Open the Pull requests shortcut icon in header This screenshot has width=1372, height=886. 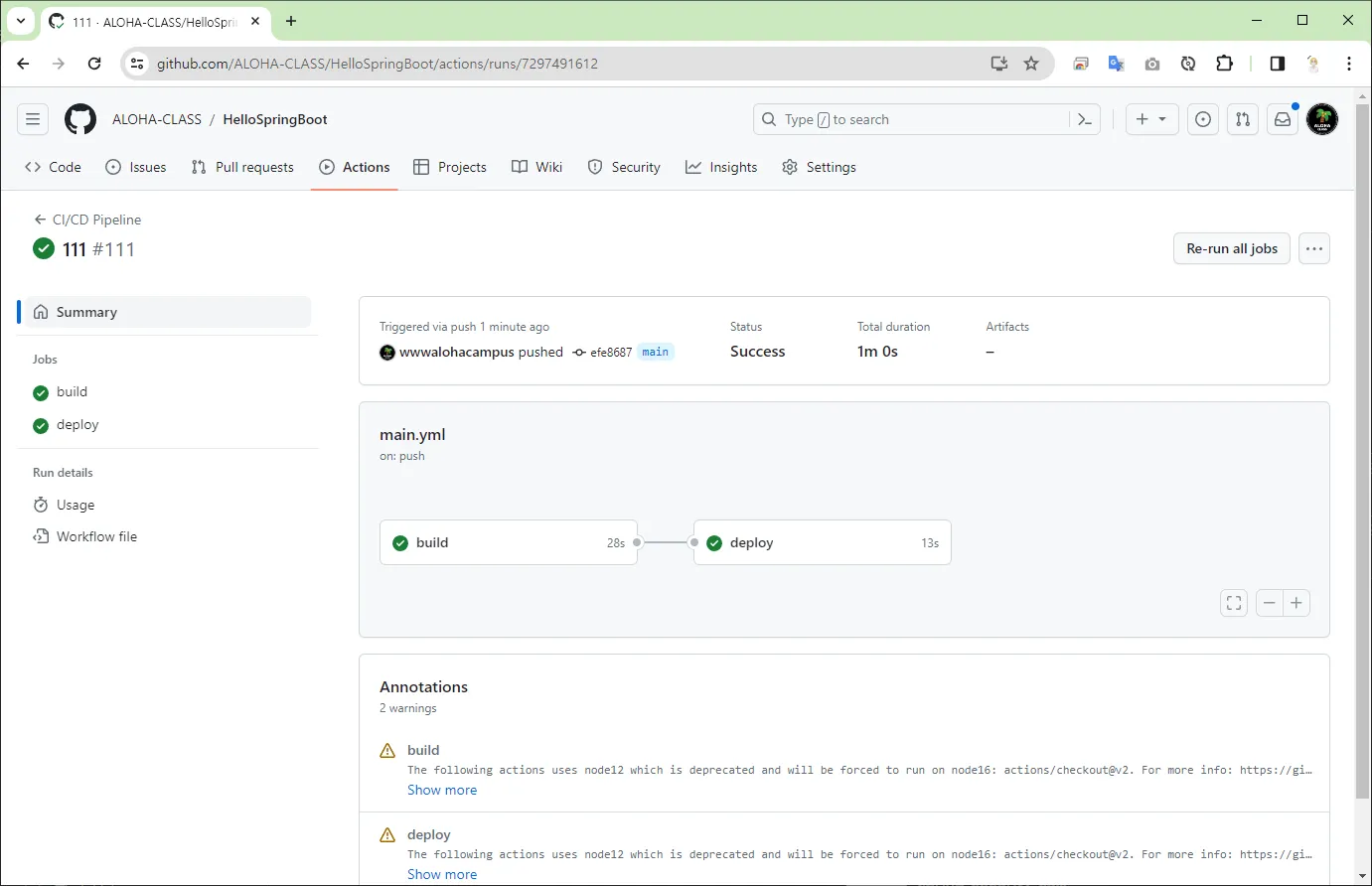click(x=1243, y=119)
